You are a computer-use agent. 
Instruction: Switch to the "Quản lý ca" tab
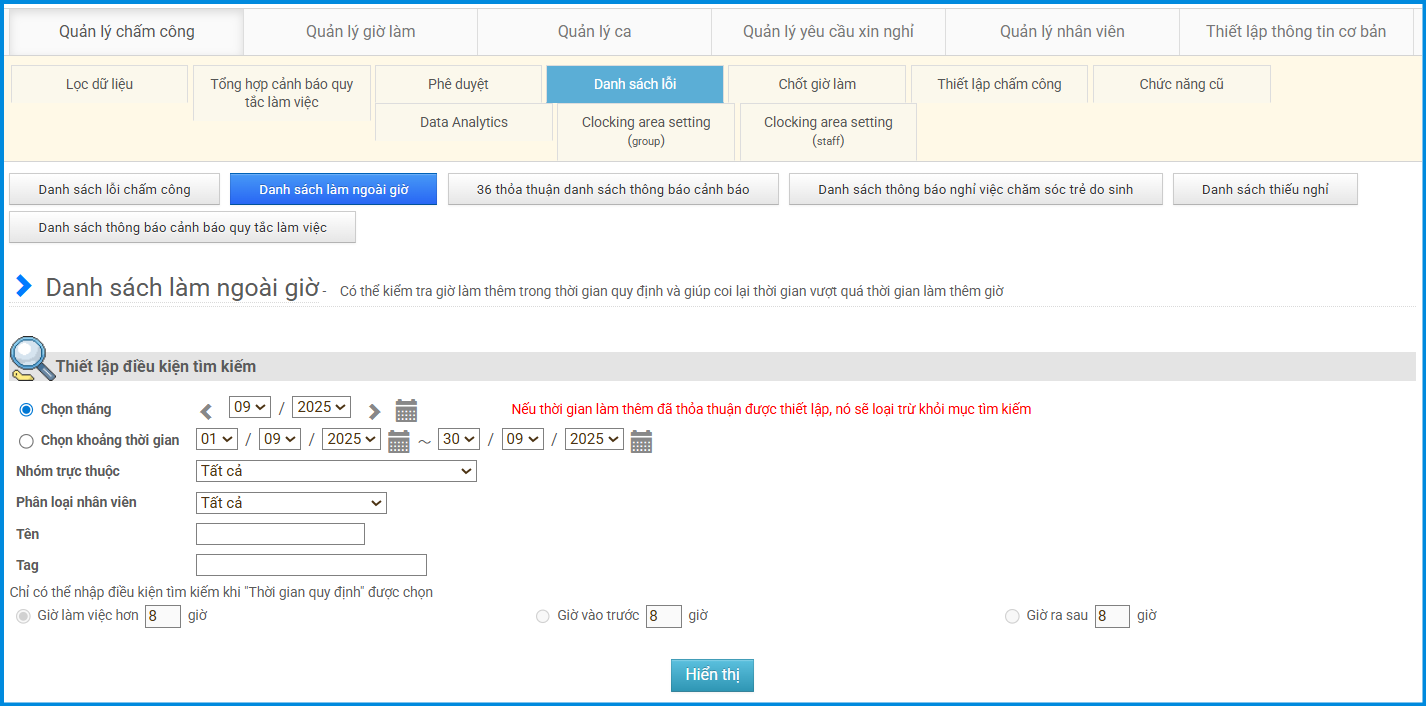(594, 32)
